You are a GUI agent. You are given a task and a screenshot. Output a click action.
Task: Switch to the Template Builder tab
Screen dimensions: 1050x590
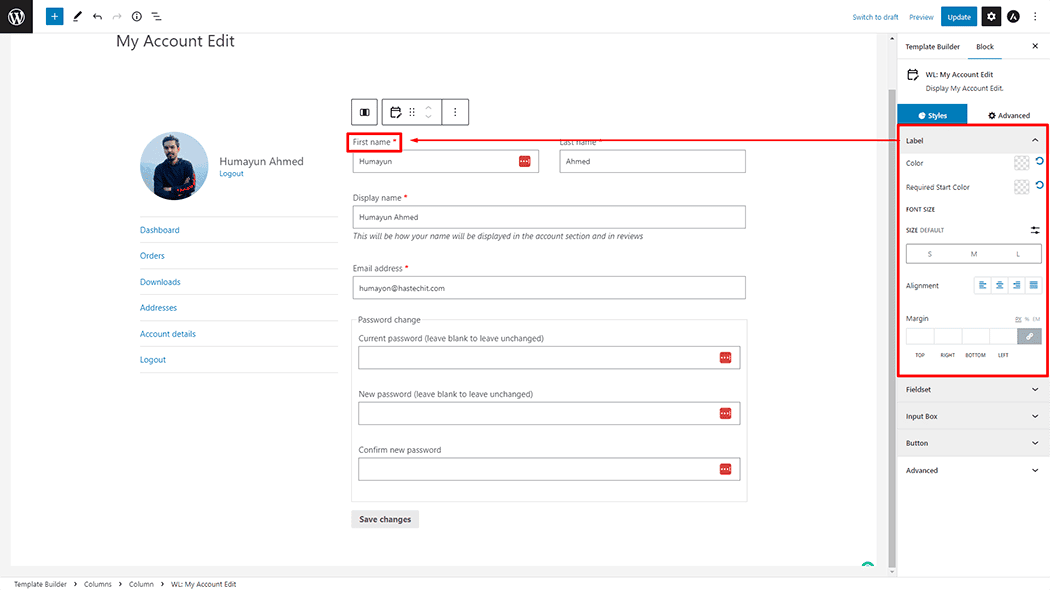933,47
